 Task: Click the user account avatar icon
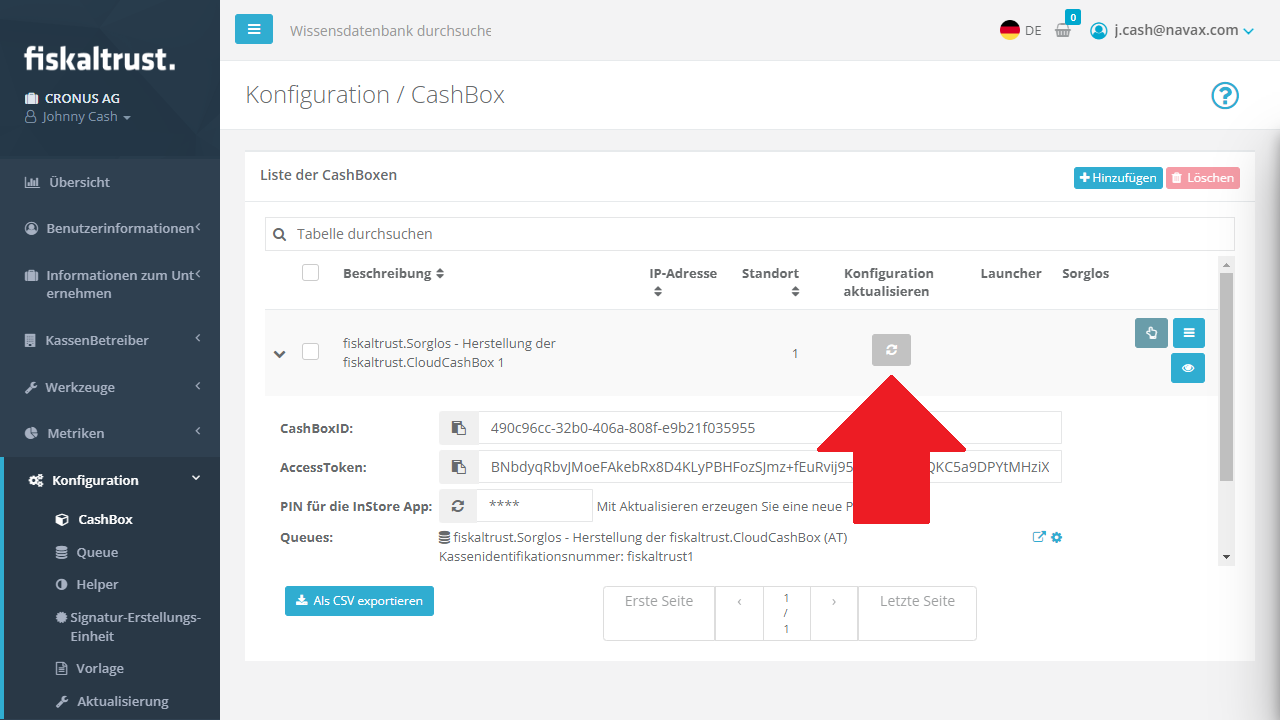[1099, 31]
